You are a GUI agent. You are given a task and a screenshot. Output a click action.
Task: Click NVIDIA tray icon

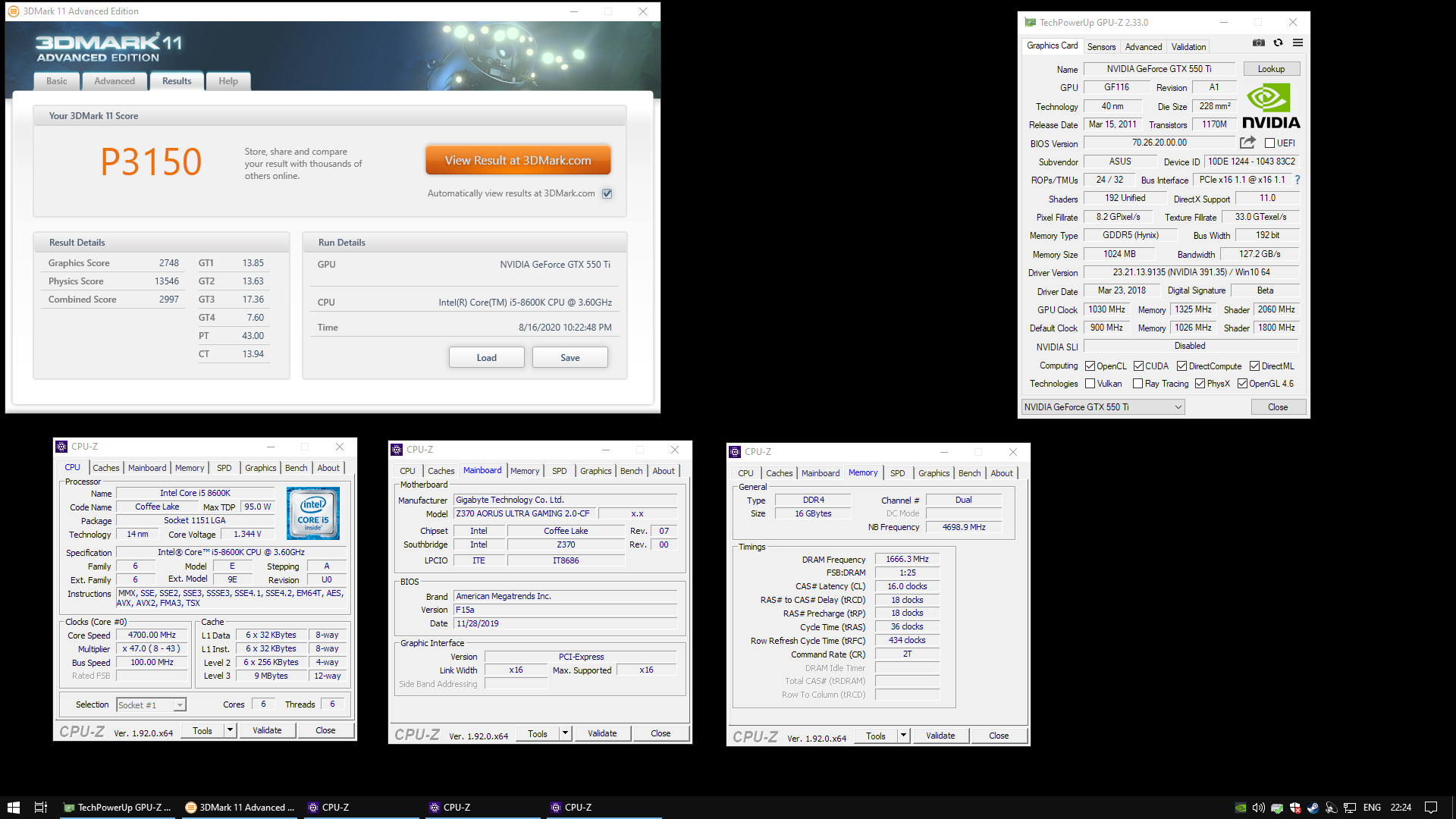pyautogui.click(x=1241, y=808)
